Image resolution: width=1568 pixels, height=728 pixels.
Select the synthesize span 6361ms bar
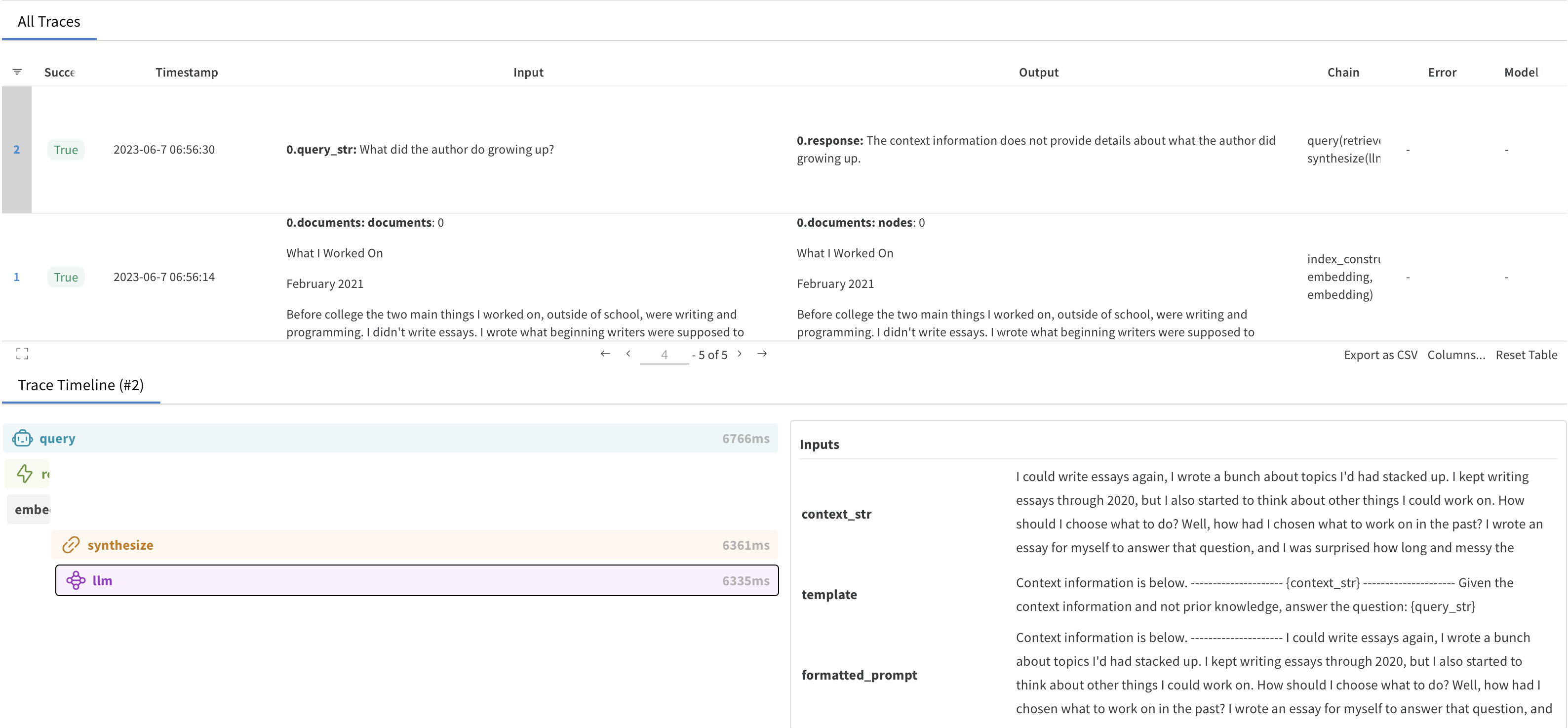click(414, 545)
